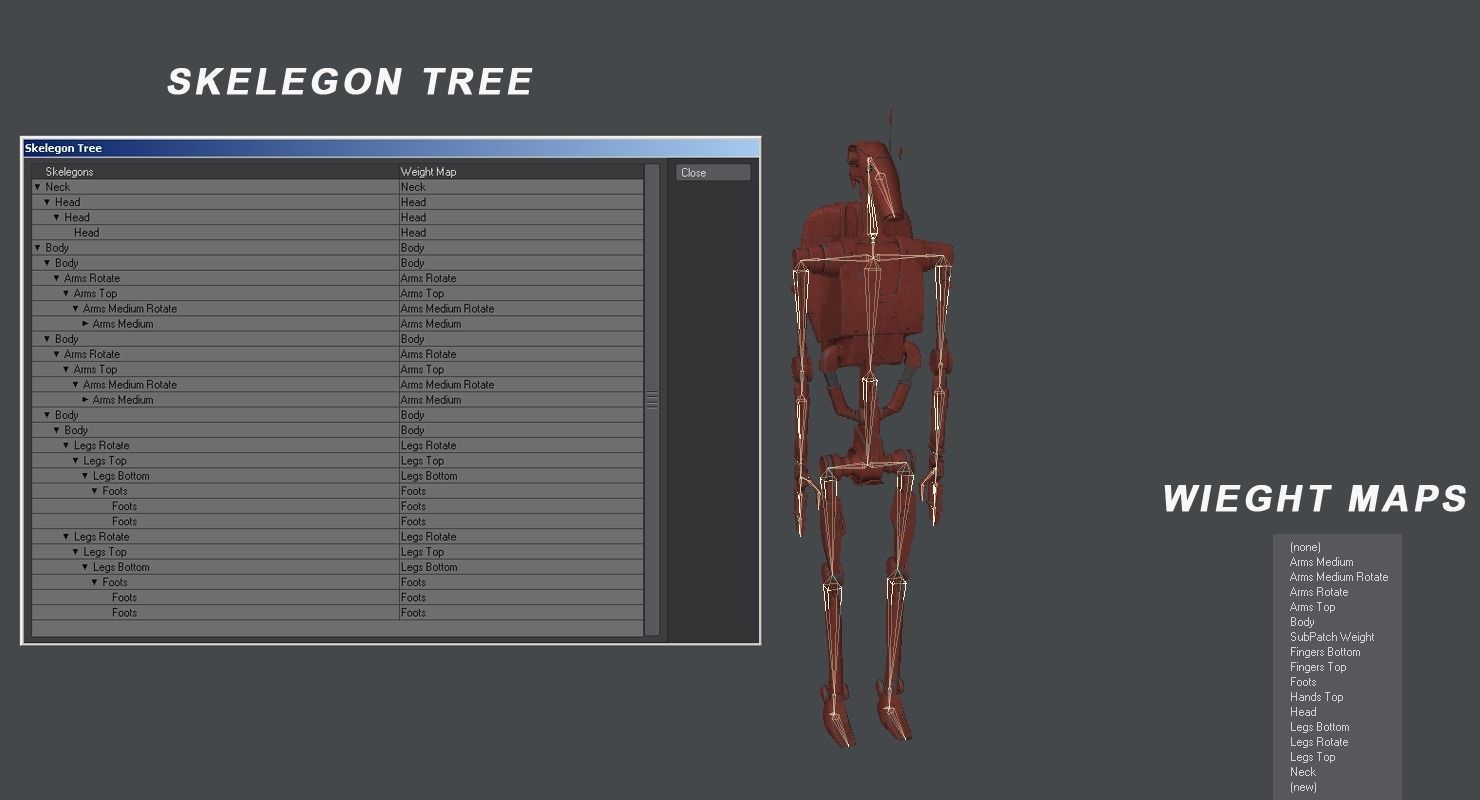Image resolution: width=1480 pixels, height=800 pixels.
Task: Select Hands Top in the Weight Maps list
Action: [x=1316, y=697]
